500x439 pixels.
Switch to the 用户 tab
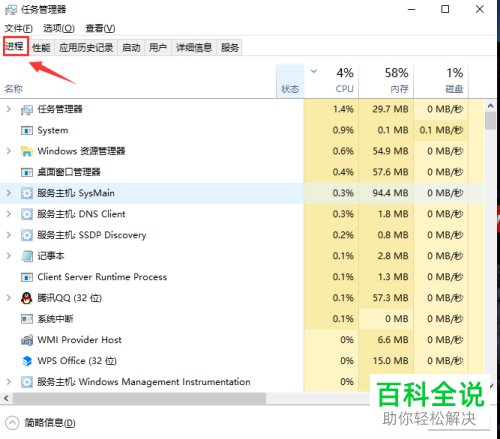pyautogui.click(x=158, y=48)
